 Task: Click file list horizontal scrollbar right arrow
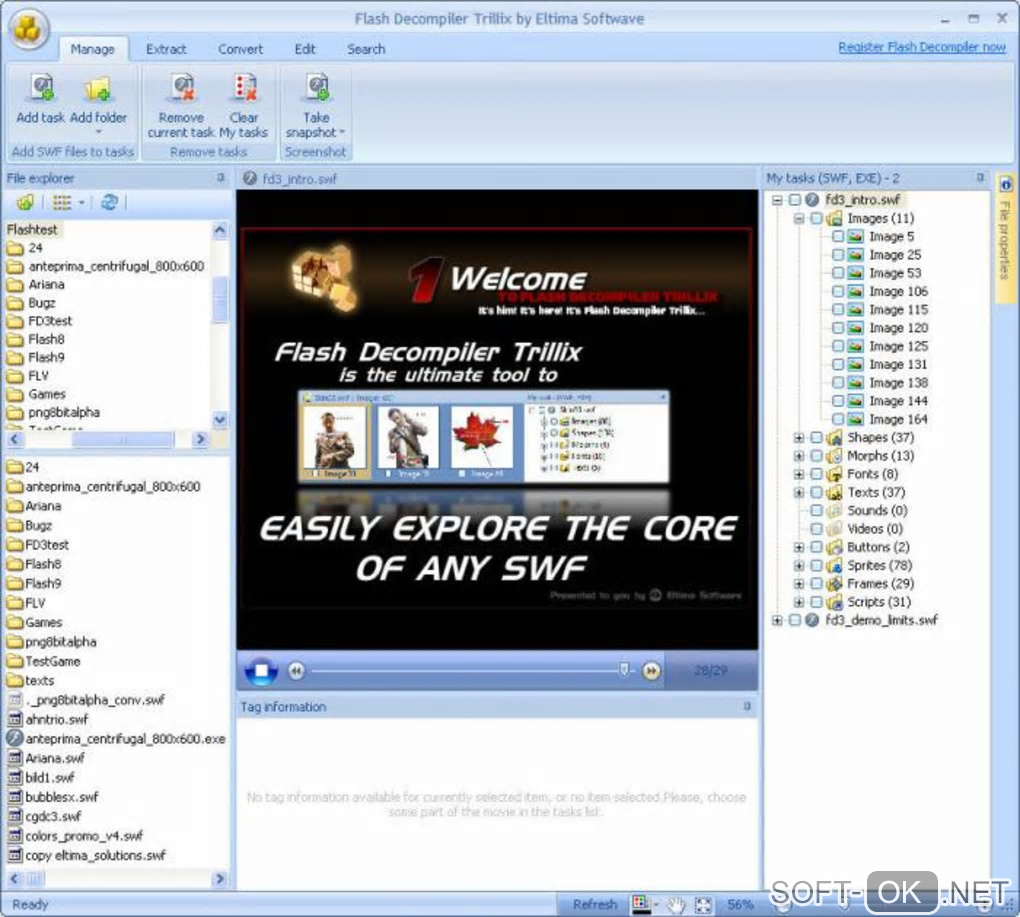(220, 879)
